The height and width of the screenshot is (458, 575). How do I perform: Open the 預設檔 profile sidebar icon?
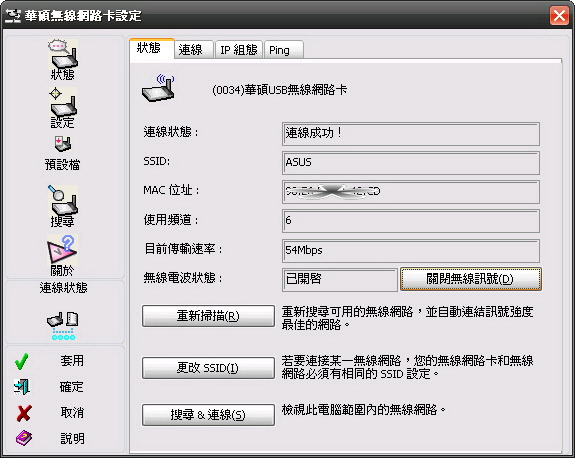(62, 153)
